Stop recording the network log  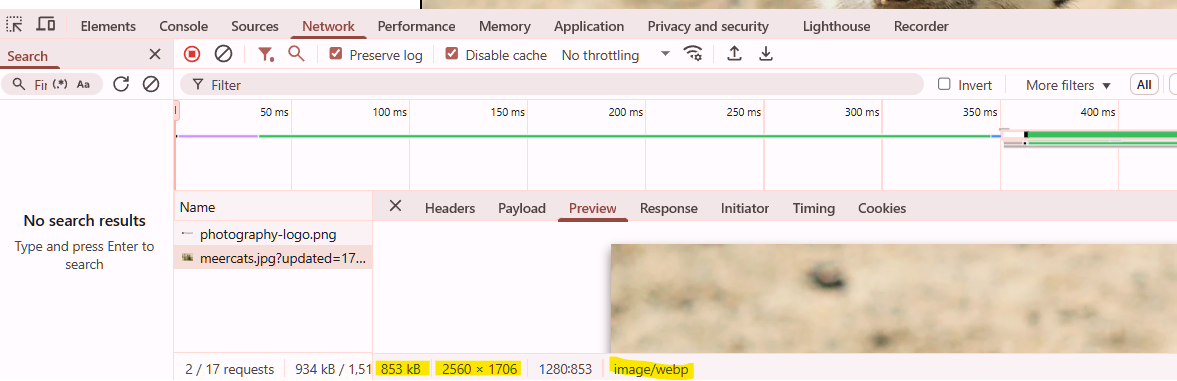(192, 54)
